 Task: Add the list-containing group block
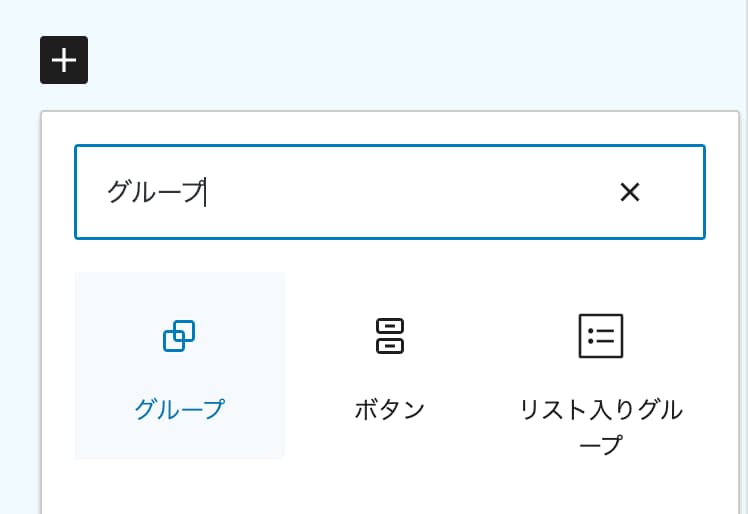click(601, 366)
